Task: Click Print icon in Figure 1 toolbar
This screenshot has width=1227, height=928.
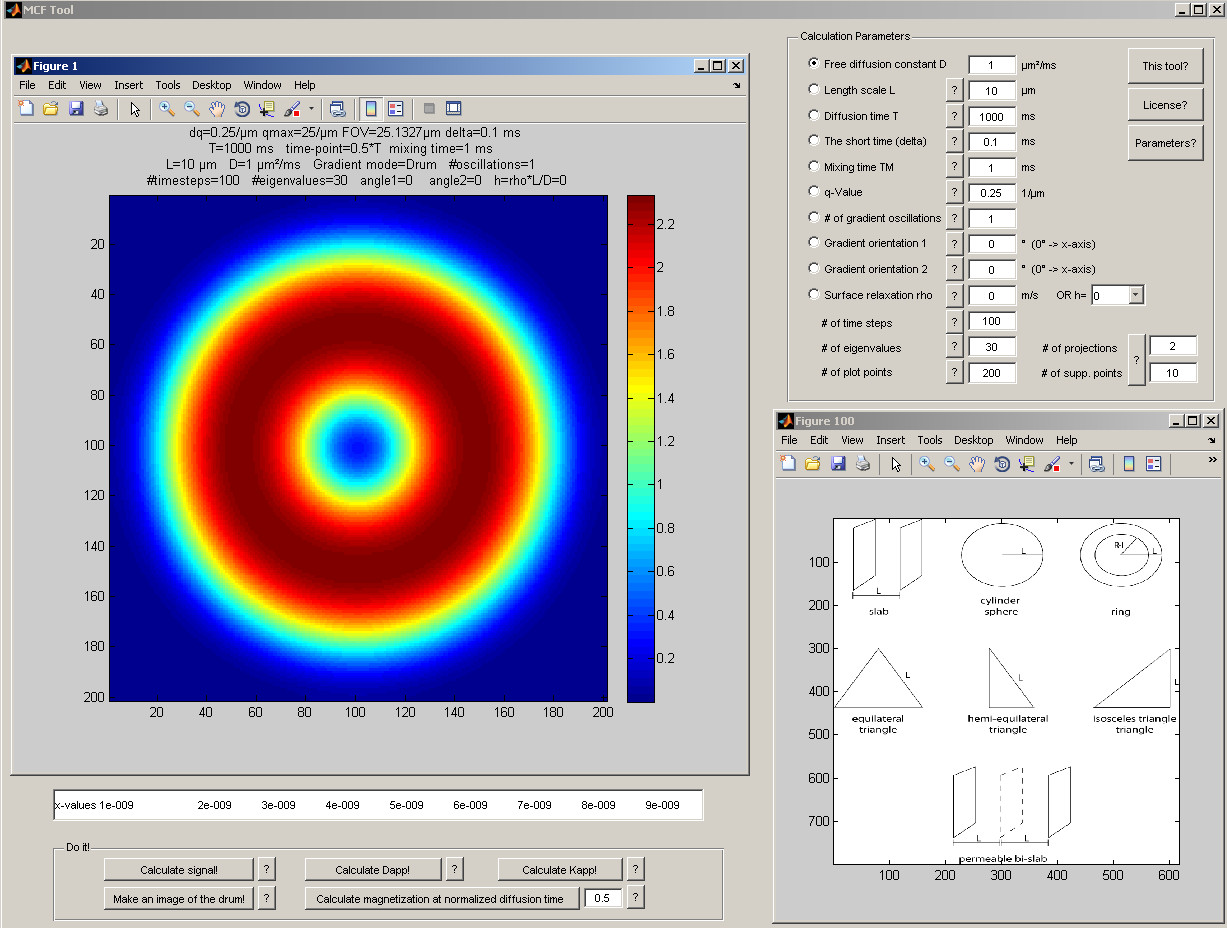Action: coord(100,108)
